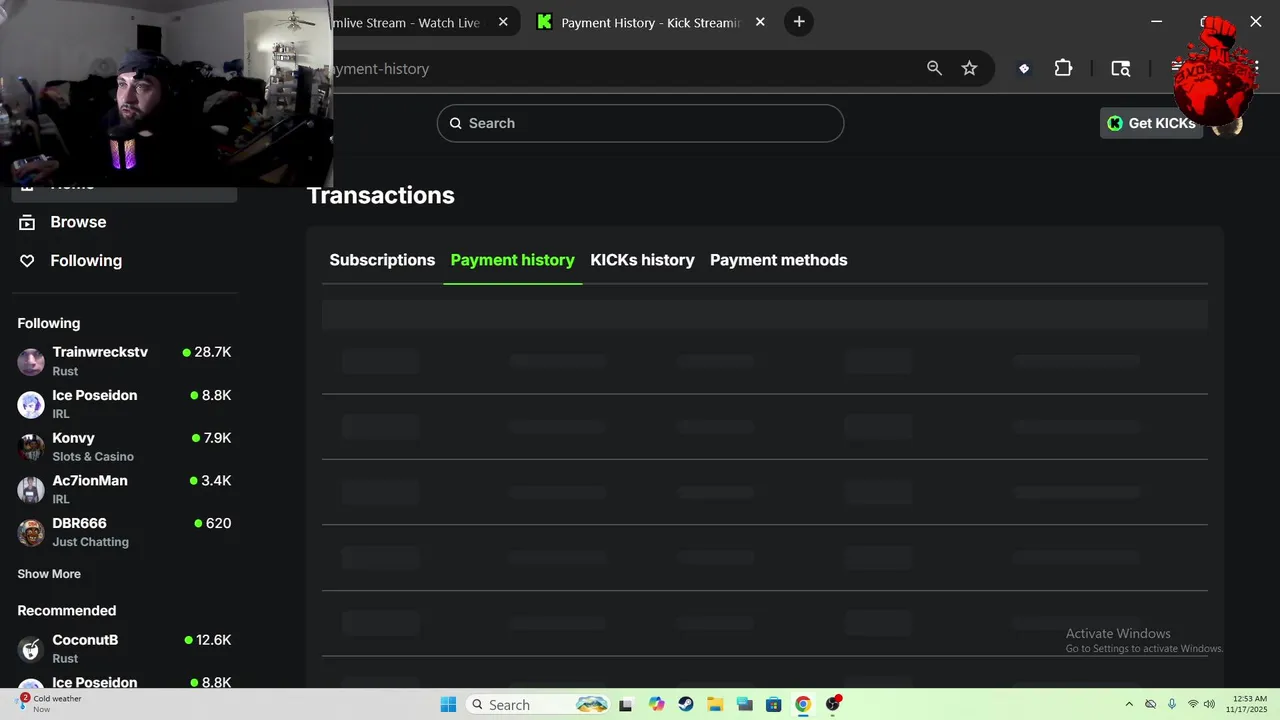This screenshot has height=720, width=1280.
Task: Click the Chrome taskbar icon
Action: click(x=803, y=704)
